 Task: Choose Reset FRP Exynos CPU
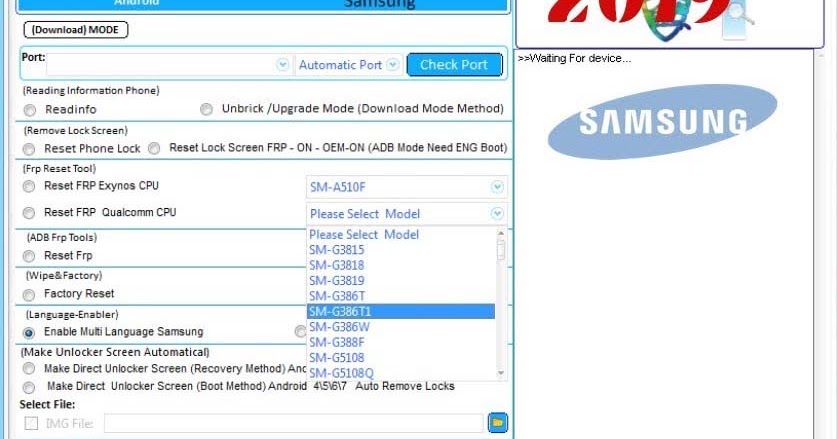tap(29, 186)
